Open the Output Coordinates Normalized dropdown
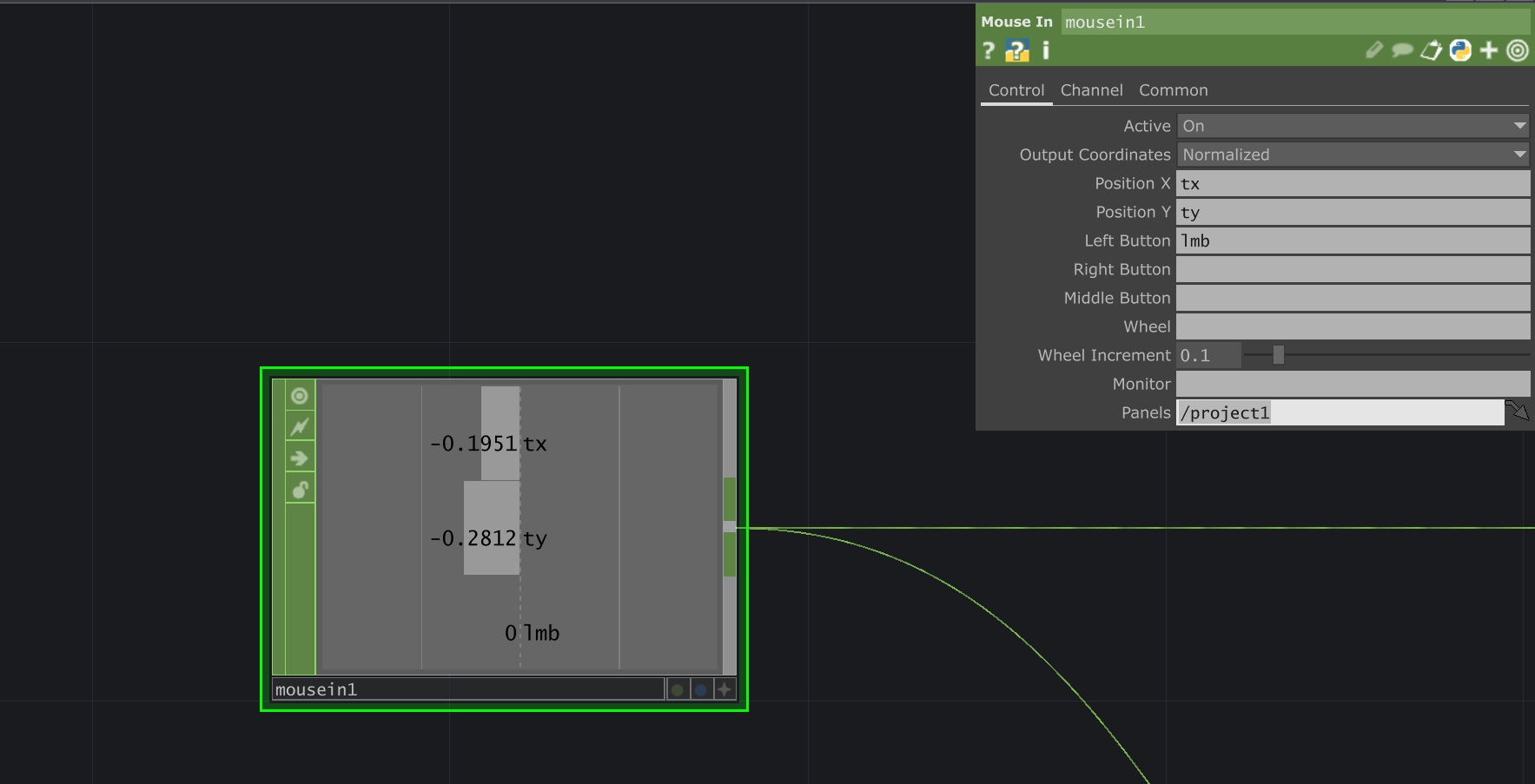This screenshot has height=784, width=1535. [x=1353, y=155]
